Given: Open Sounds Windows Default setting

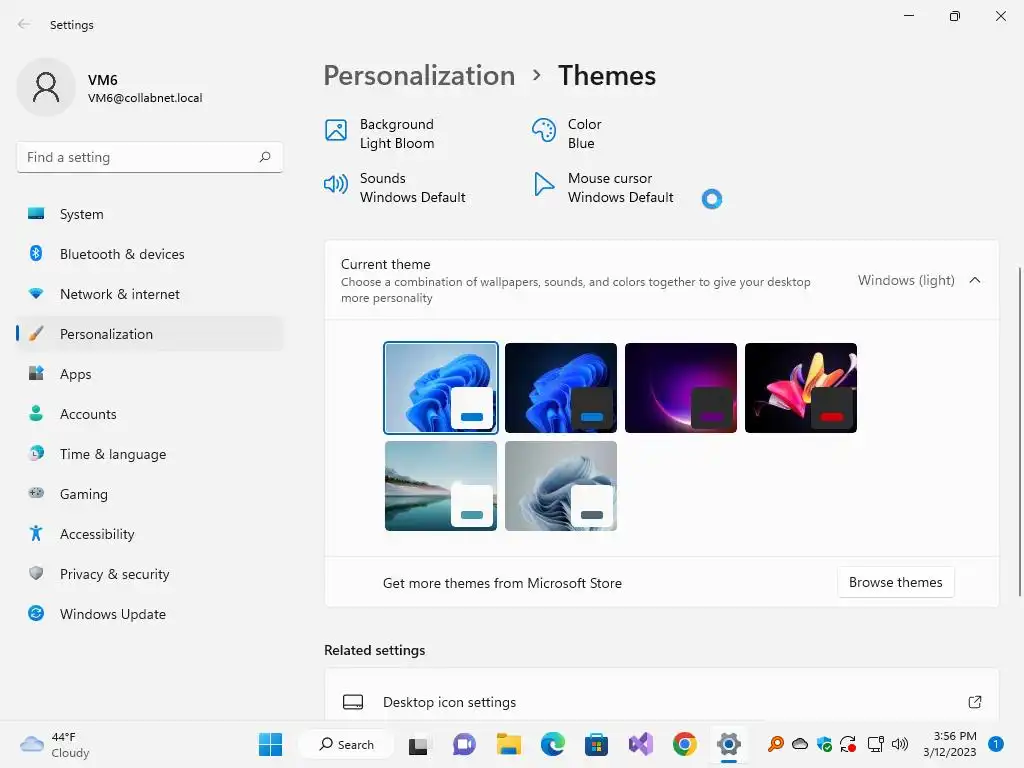Looking at the screenshot, I should tap(395, 187).
